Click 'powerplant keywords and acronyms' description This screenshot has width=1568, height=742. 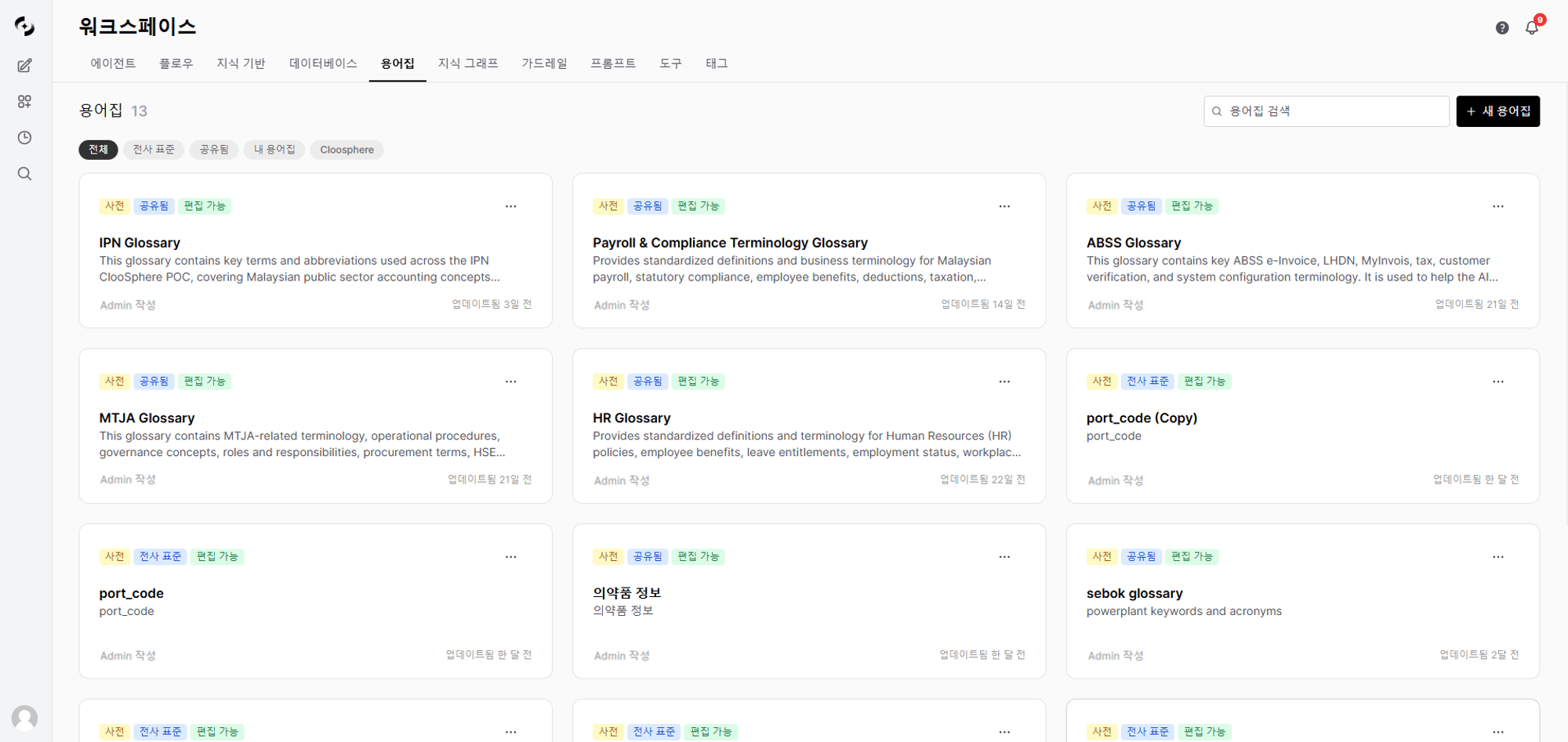1184,611
